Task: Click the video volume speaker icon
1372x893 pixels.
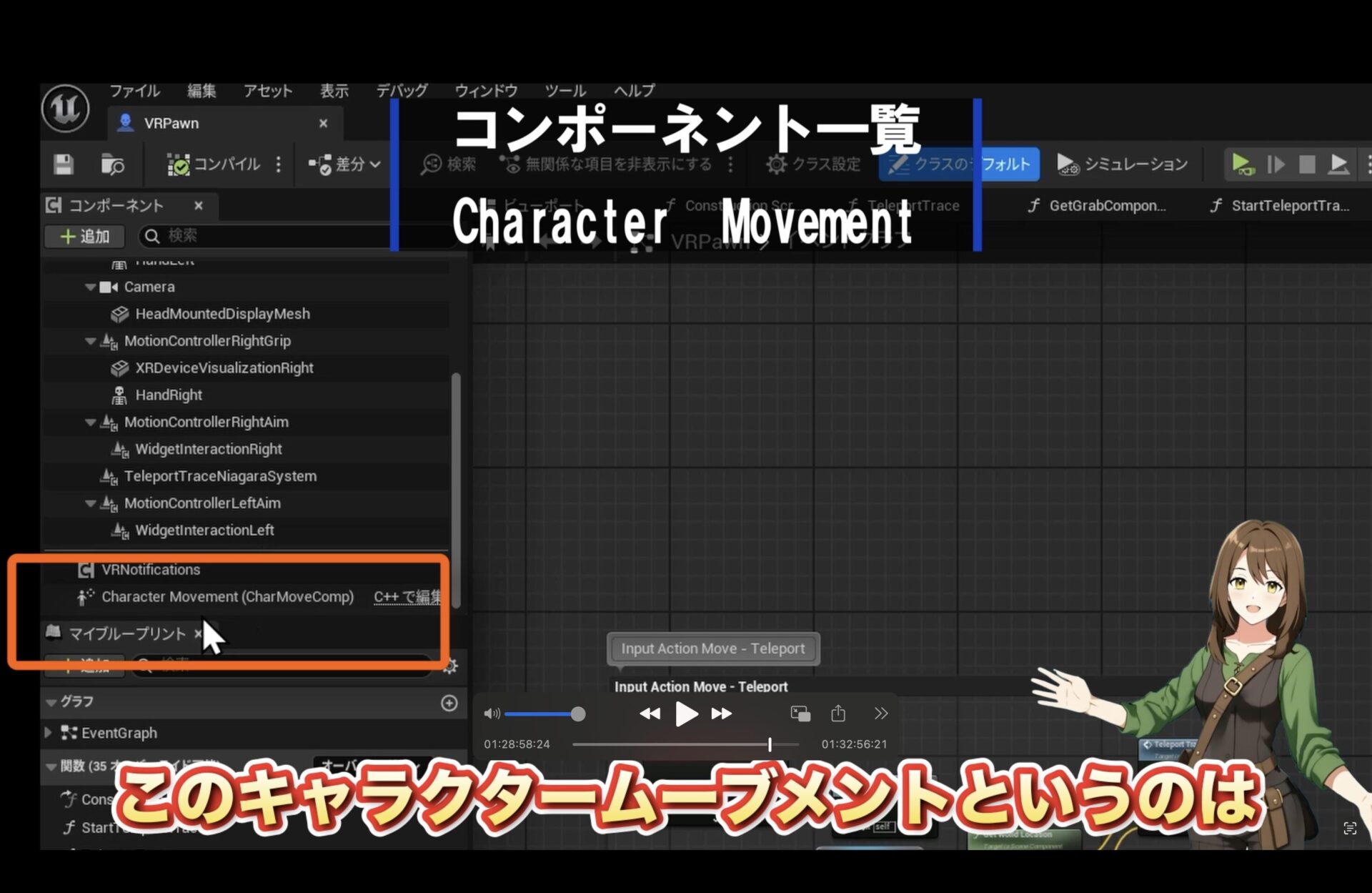Action: click(x=492, y=714)
